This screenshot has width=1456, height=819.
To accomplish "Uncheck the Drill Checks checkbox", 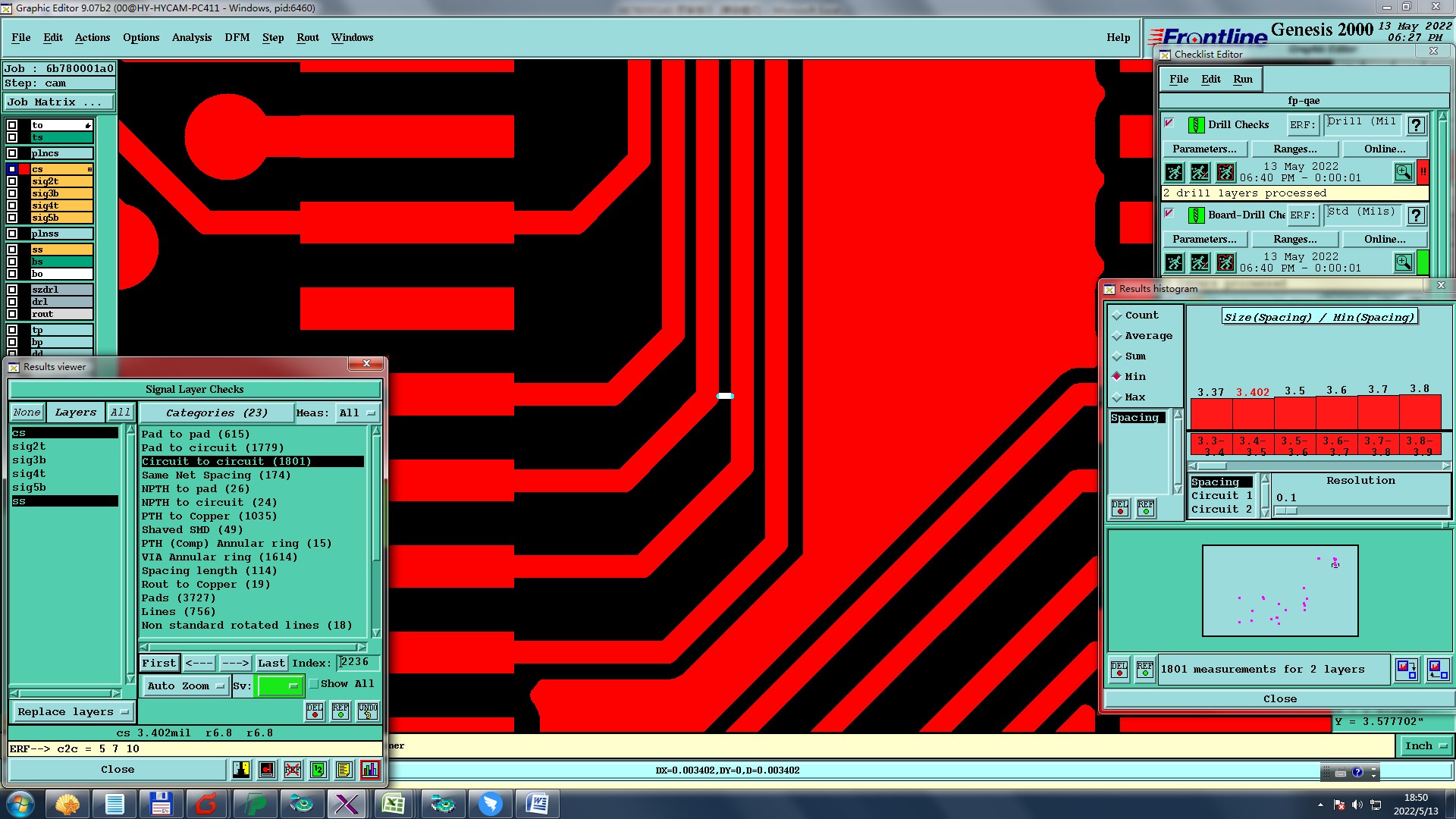I will [1169, 123].
